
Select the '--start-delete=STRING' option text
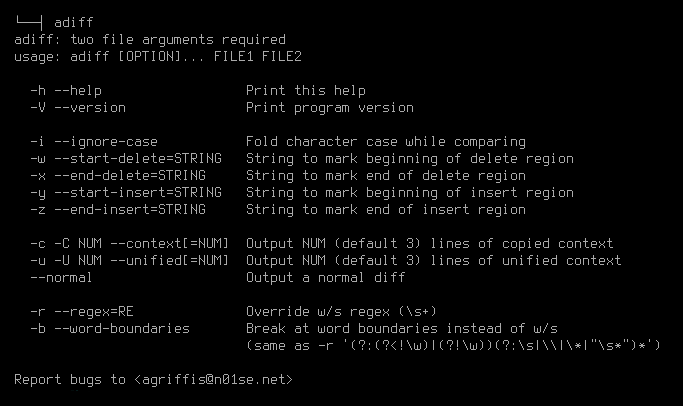click(138, 159)
